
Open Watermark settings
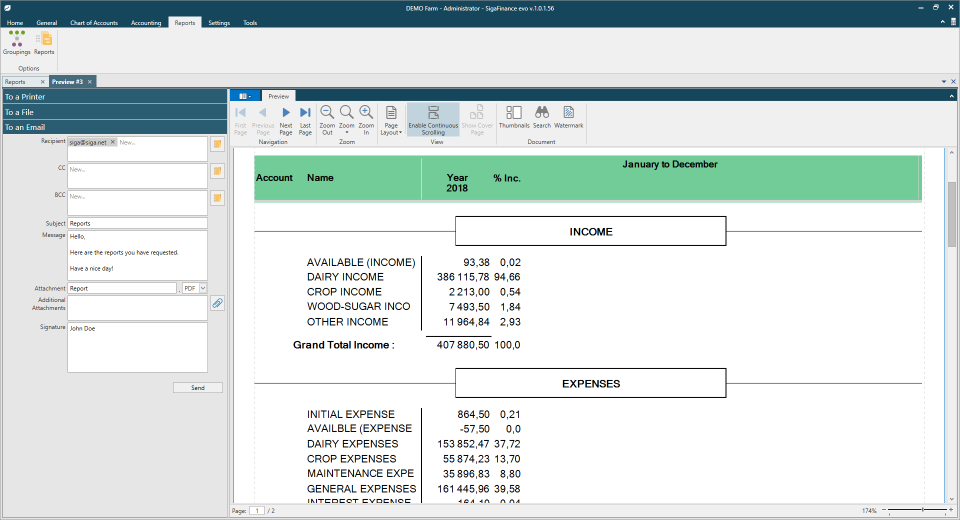[x=569, y=116]
